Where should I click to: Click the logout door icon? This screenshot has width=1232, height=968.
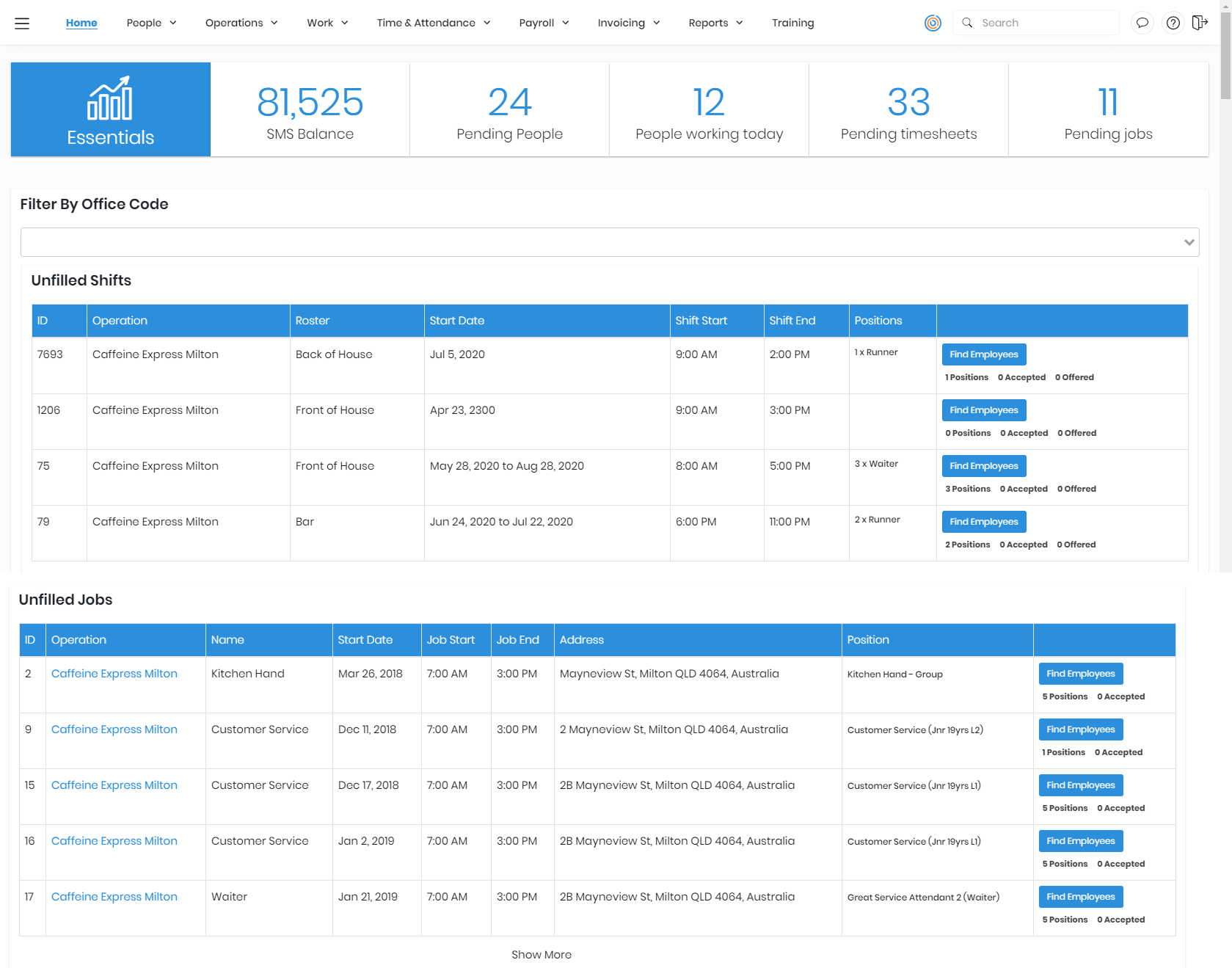coord(1200,23)
